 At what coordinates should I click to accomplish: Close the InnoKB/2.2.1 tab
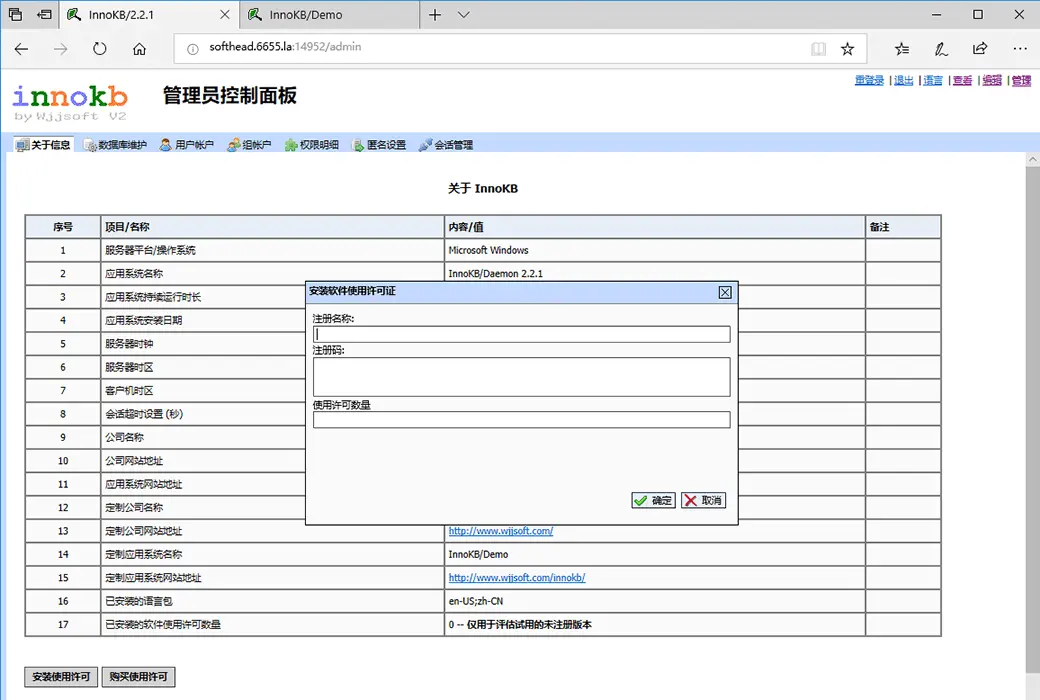click(x=225, y=15)
